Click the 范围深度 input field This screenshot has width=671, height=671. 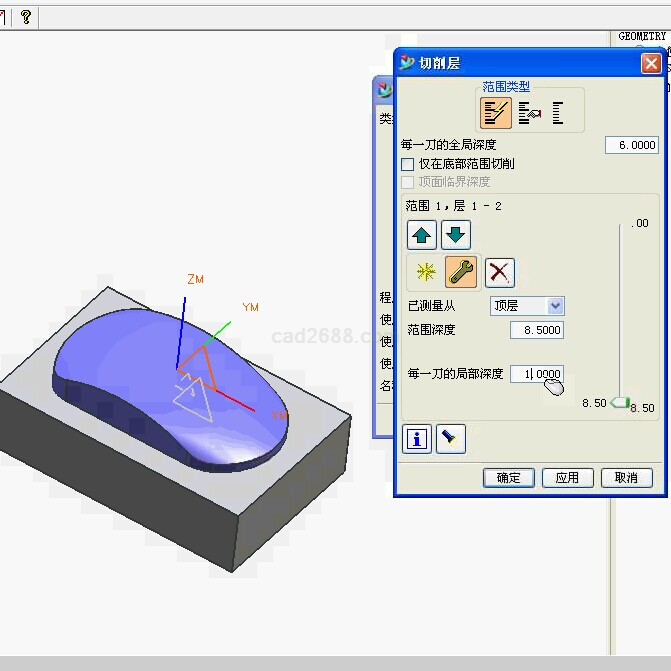pyautogui.click(x=537, y=330)
